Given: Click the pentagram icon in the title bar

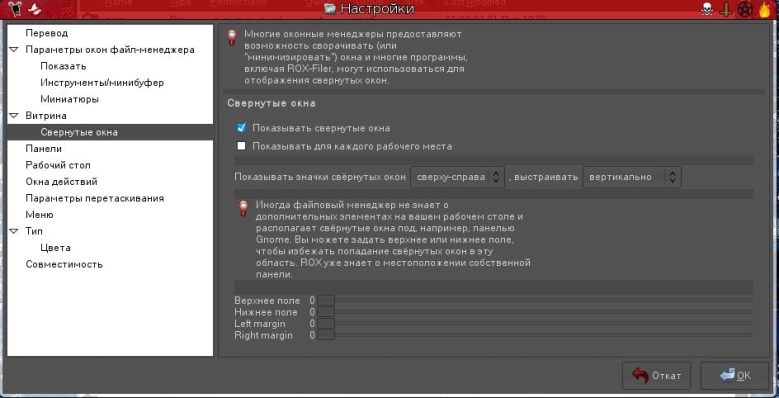Looking at the screenshot, I should coord(745,9).
